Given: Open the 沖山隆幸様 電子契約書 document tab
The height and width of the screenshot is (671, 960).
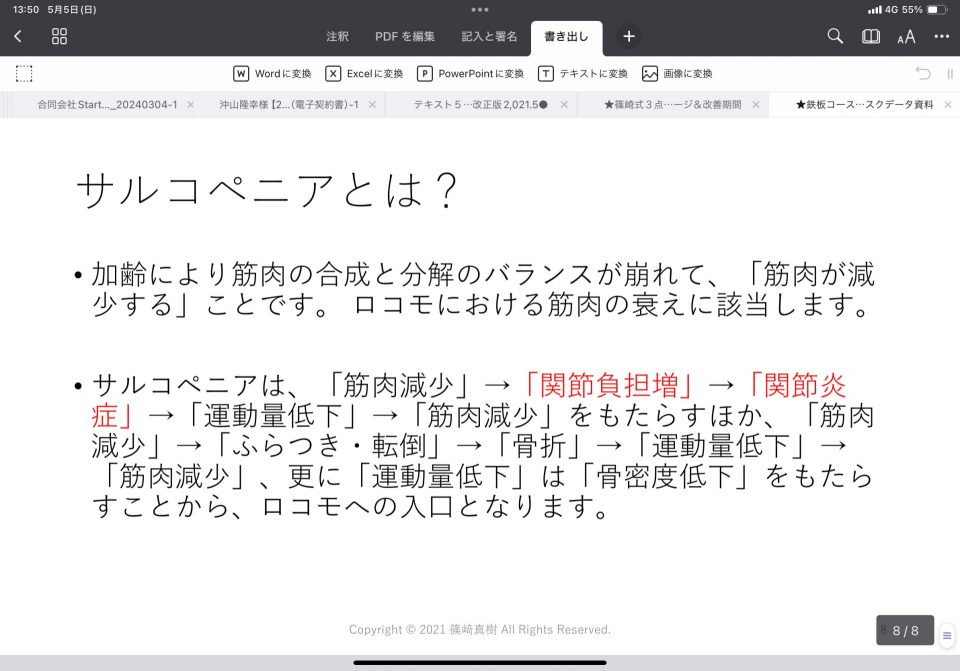Looking at the screenshot, I should pyautogui.click(x=289, y=105).
